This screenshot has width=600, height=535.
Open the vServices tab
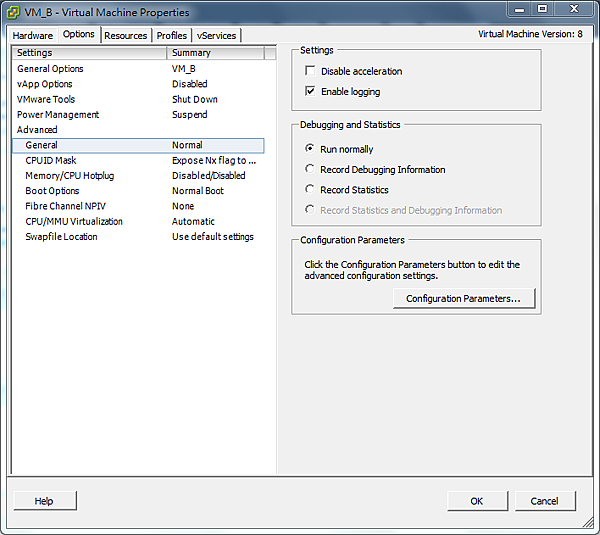[217, 35]
